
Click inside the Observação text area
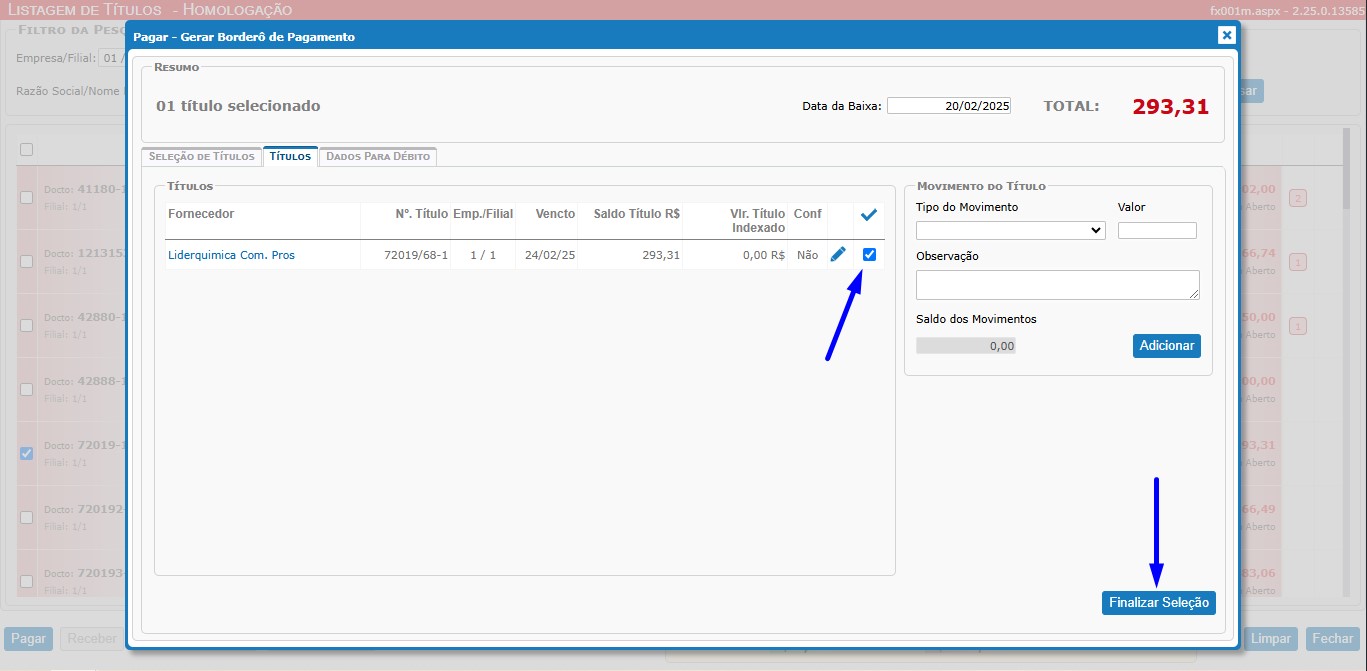click(x=1057, y=285)
